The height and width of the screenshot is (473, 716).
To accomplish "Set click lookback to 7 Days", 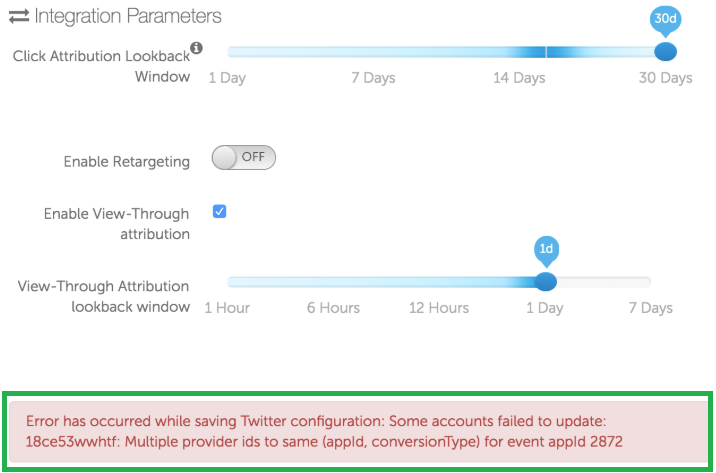I will pos(373,52).
